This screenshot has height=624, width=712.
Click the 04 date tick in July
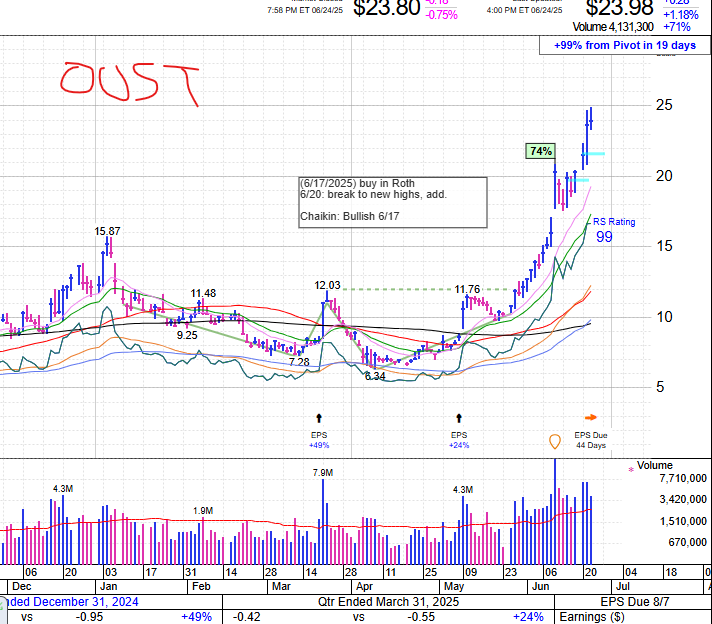click(x=631, y=572)
